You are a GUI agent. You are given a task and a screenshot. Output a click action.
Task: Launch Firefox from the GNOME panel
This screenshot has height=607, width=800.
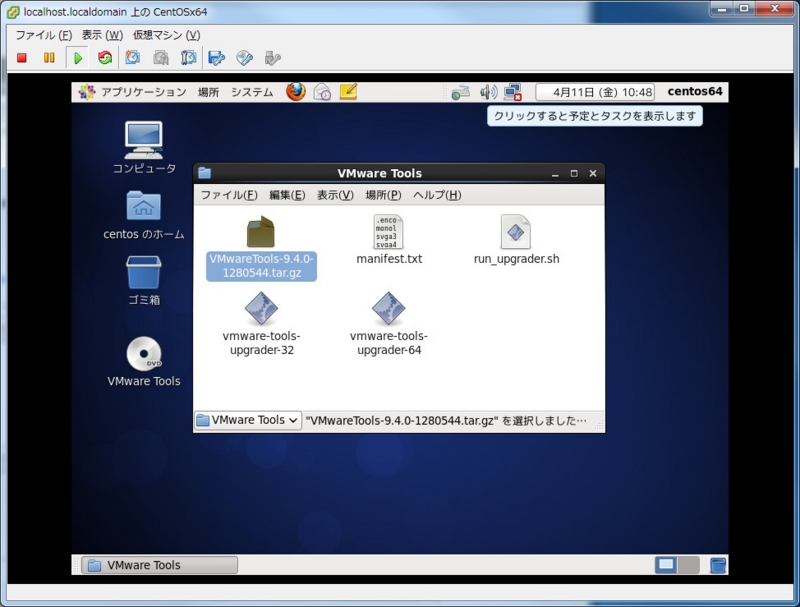(x=295, y=92)
